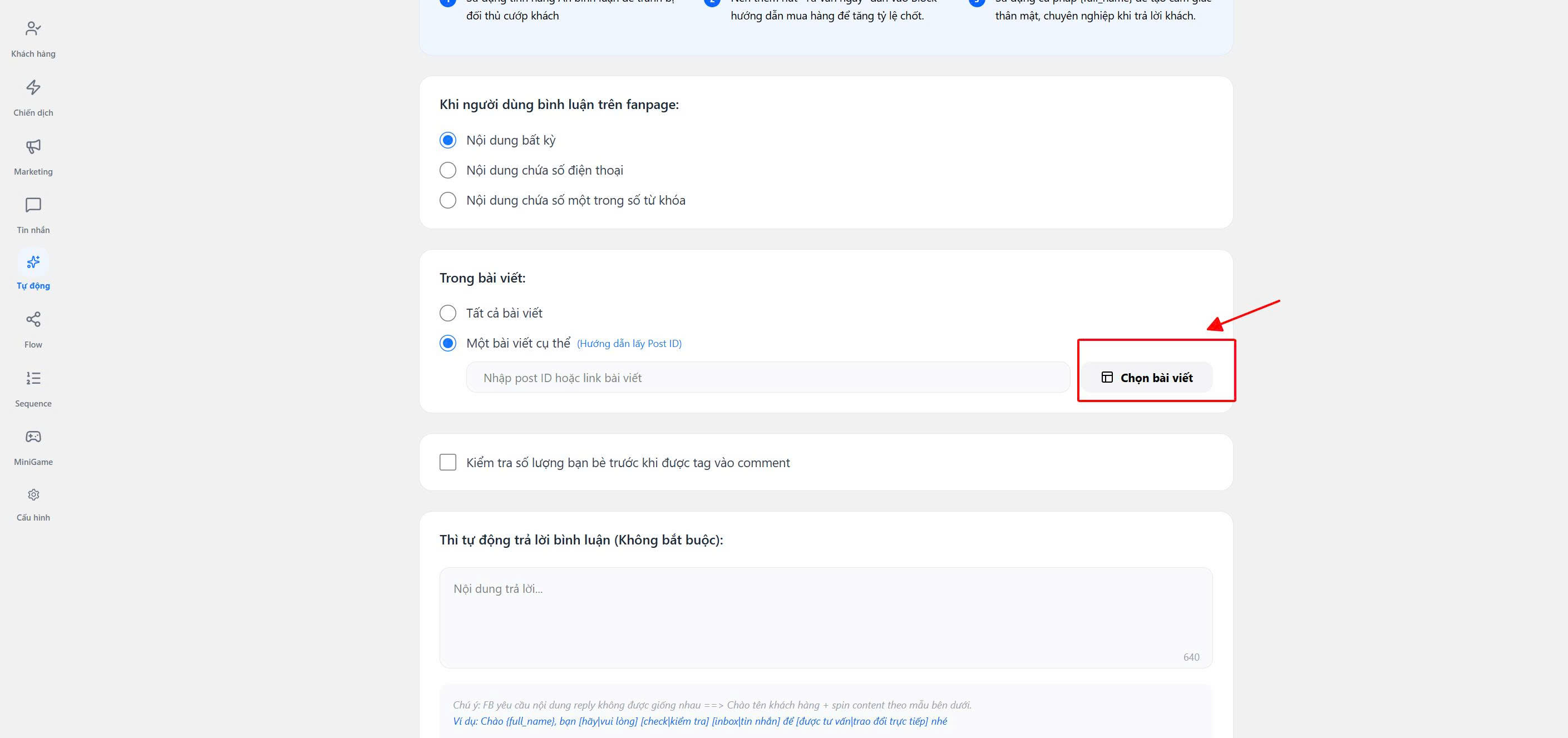1568x738 pixels.
Task: Open the Khách hàng customers icon
Action: tap(33, 28)
